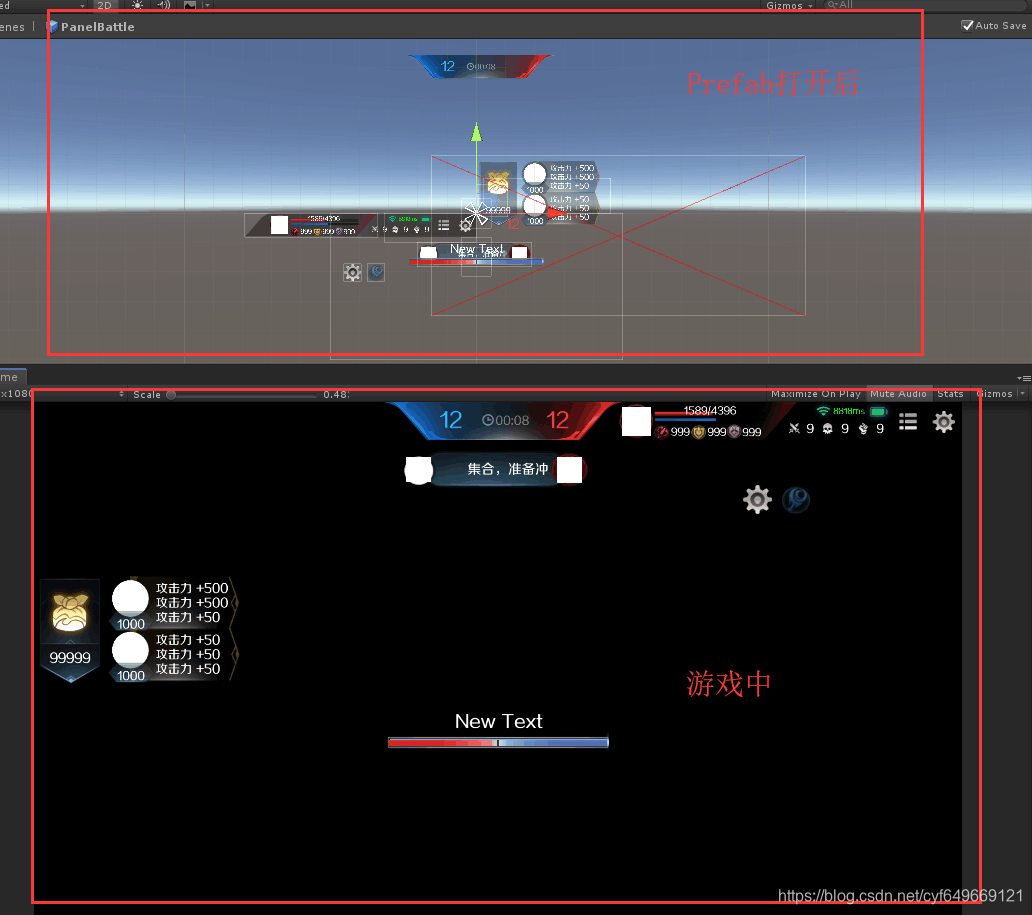The height and width of the screenshot is (915, 1032).
Task: Switch to the Game tab
Action: [x=13, y=377]
